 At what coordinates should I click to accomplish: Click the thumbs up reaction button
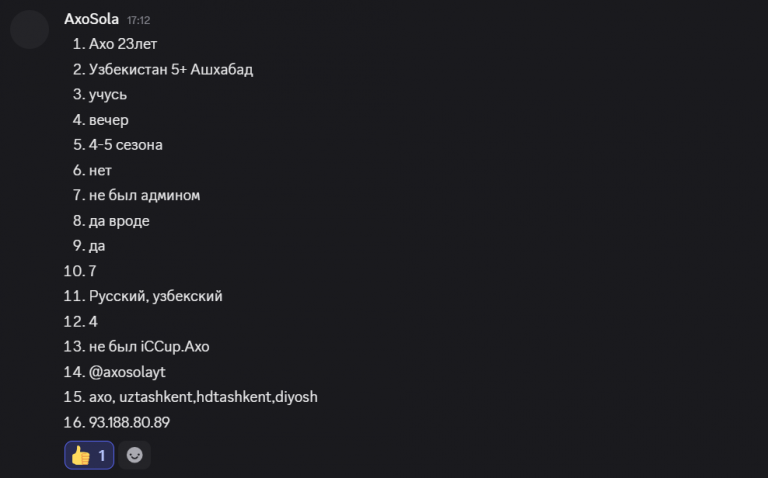tap(89, 455)
